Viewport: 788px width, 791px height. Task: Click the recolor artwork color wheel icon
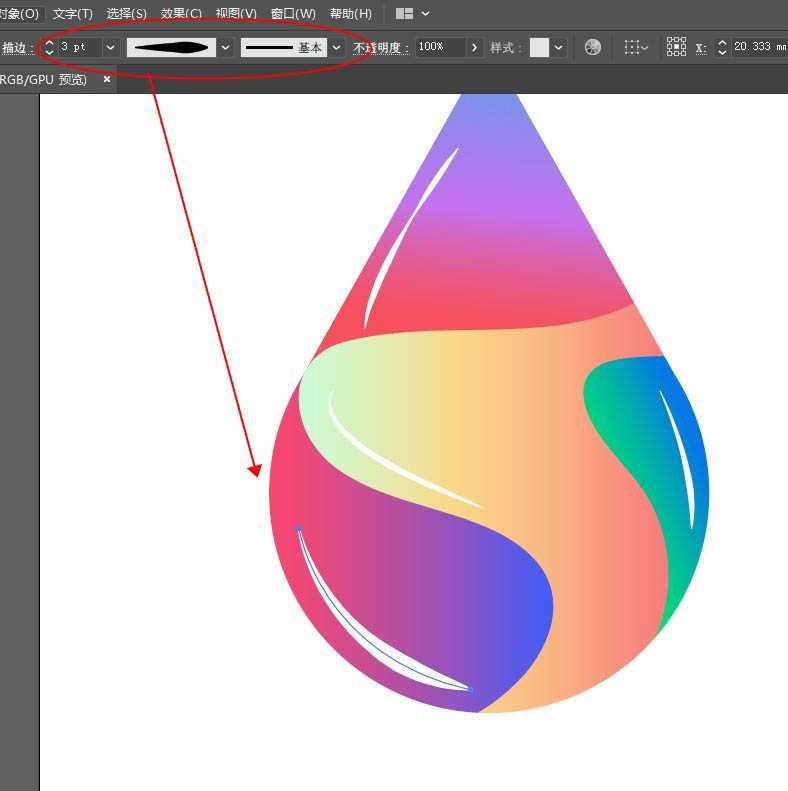593,47
